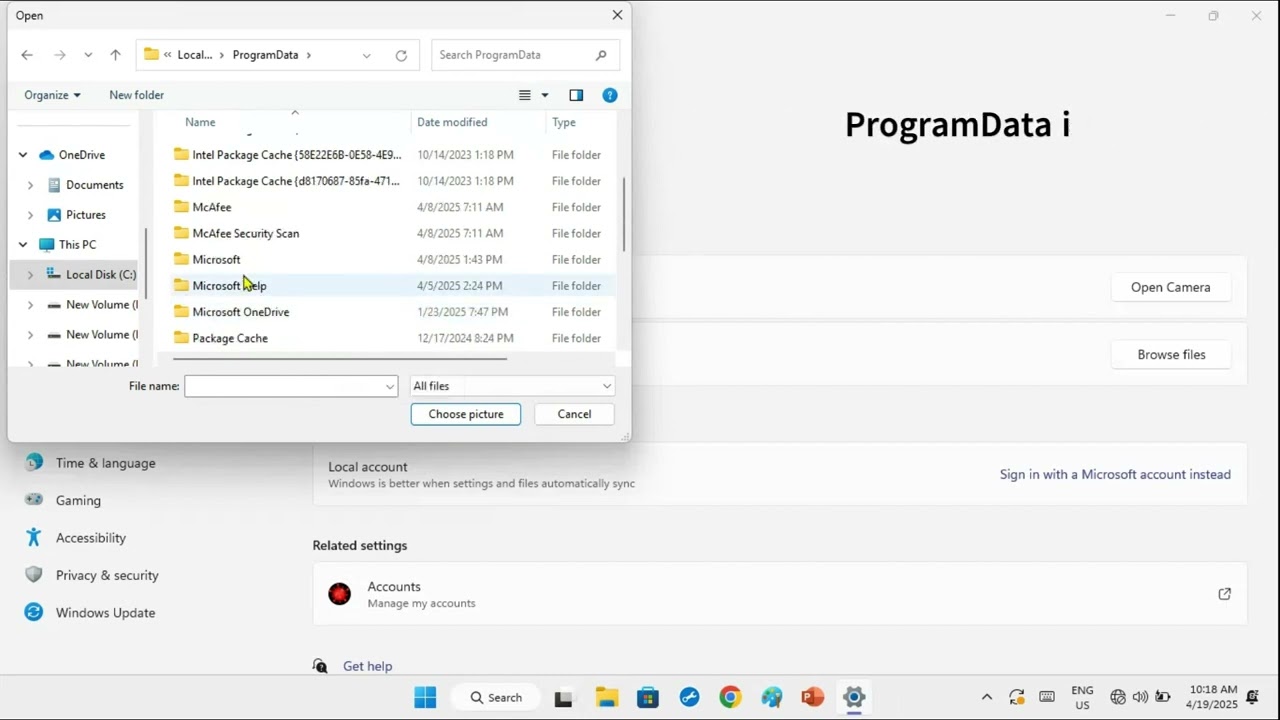Sort files by Type column
The width and height of the screenshot is (1280, 720).
[x=564, y=122]
